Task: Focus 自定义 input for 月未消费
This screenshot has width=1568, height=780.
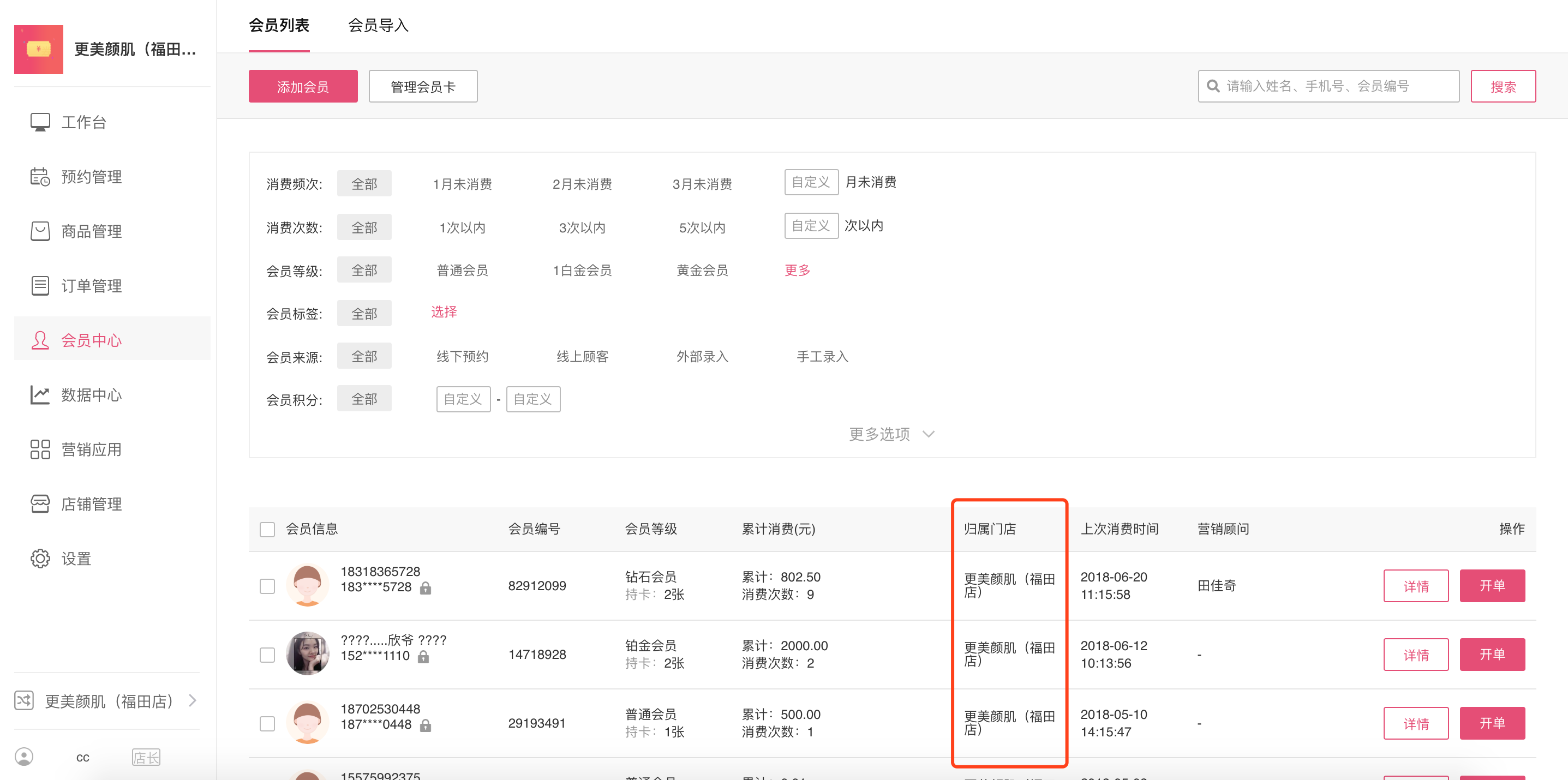Action: 811,182
